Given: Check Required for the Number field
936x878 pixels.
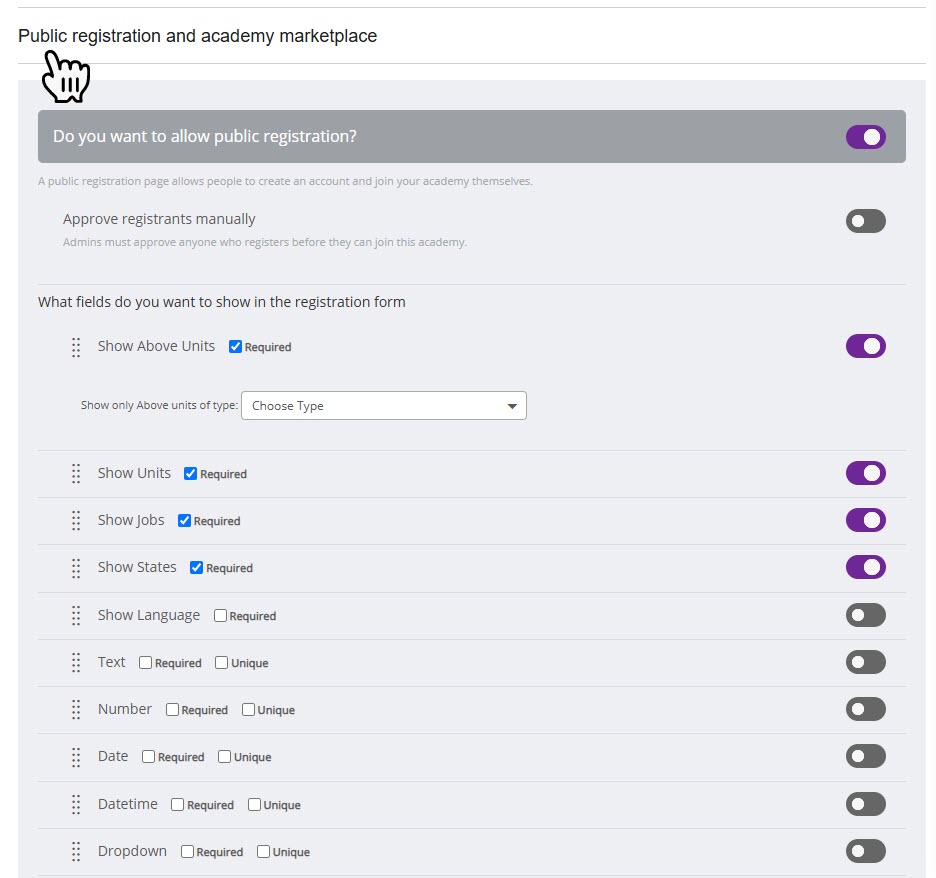Looking at the screenshot, I should coord(172,710).
